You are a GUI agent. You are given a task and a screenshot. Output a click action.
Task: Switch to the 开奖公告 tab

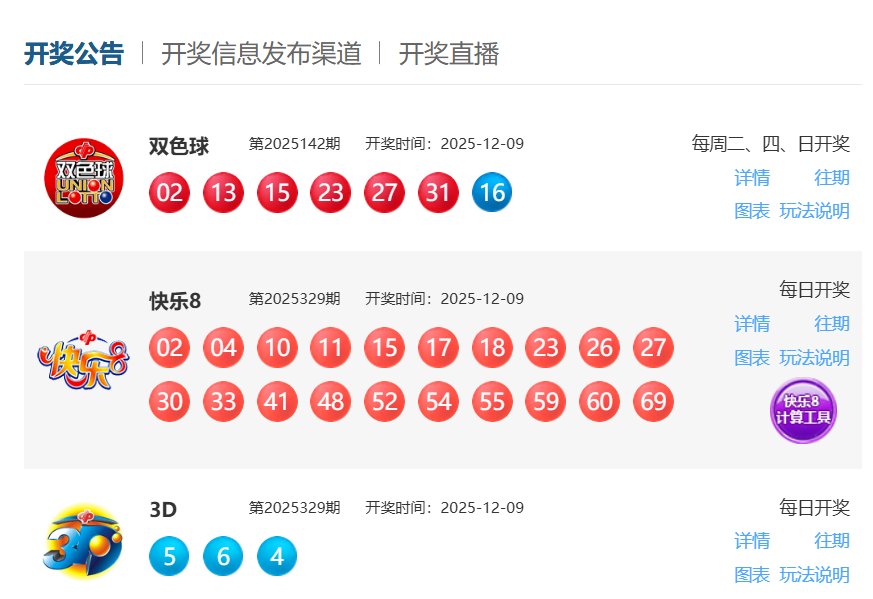click(73, 54)
